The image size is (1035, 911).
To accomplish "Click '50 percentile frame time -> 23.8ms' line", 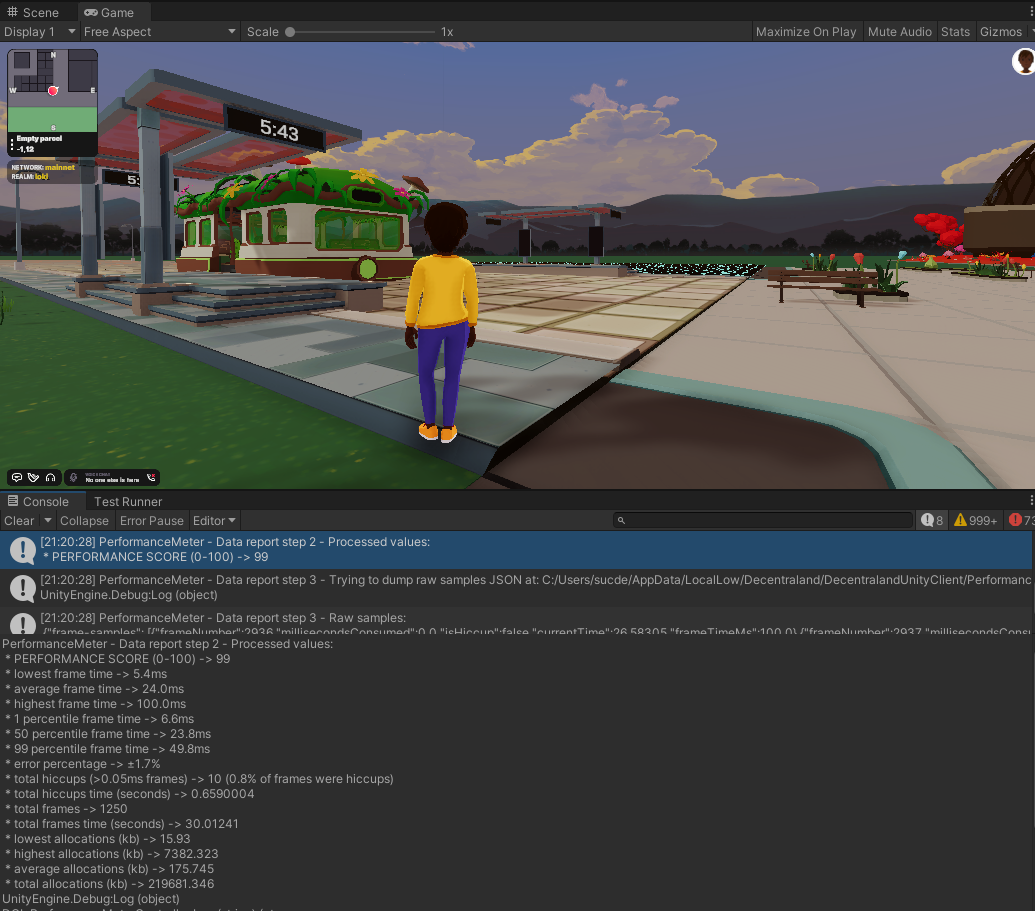I will coord(108,734).
